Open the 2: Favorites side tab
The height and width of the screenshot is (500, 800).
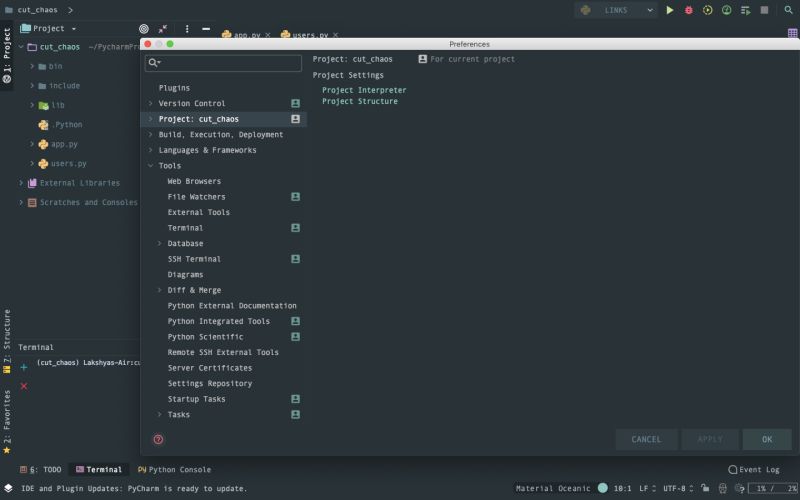(x=7, y=422)
